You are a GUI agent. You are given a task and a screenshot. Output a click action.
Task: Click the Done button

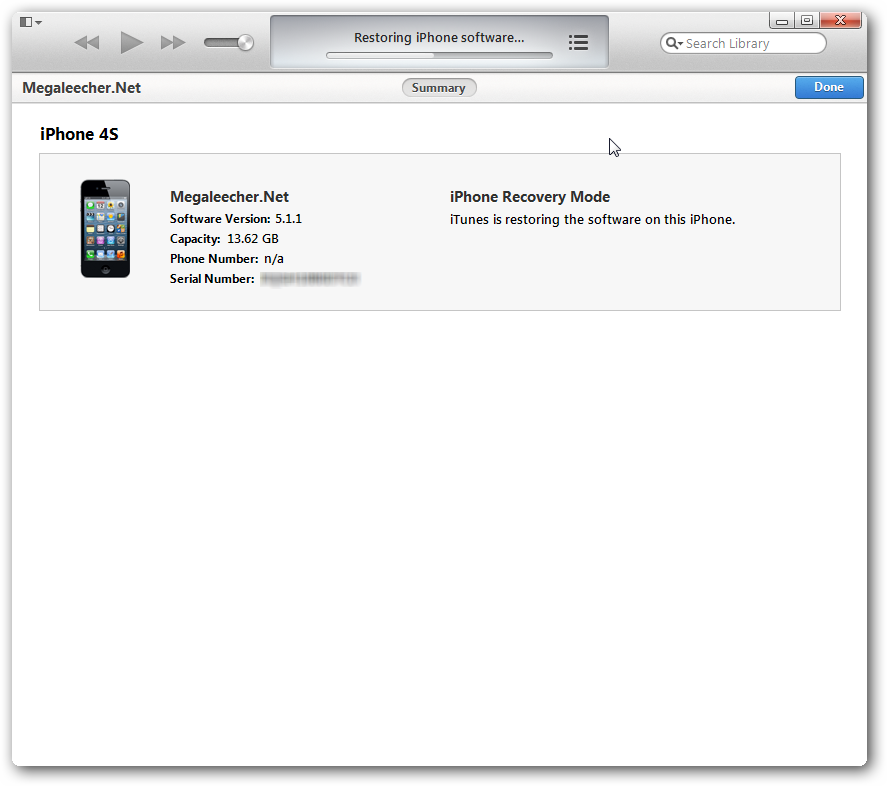pyautogui.click(x=829, y=87)
